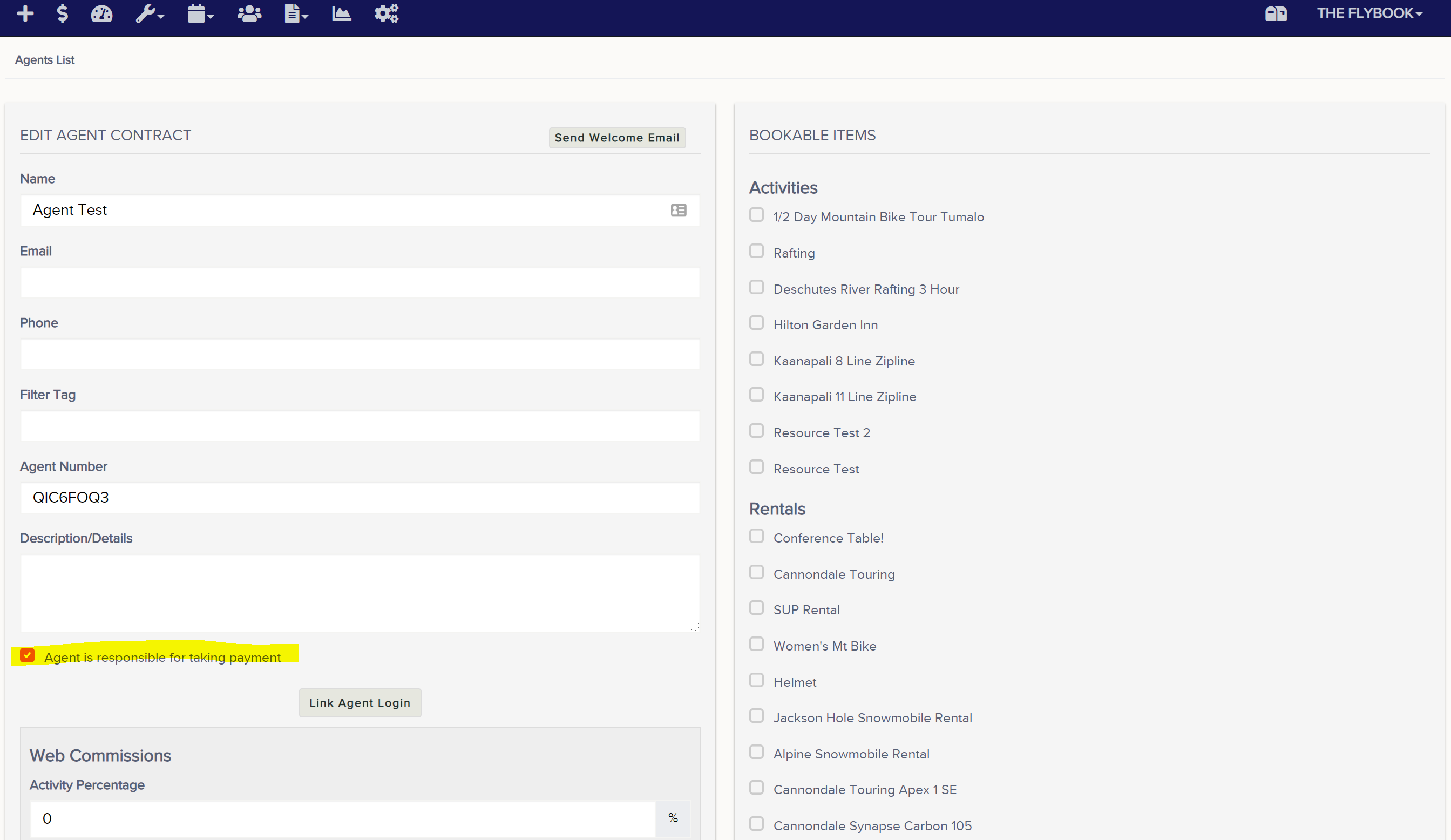Viewport: 1451px width, 840px height.
Task: Check SUP Rental checkbox
Action: click(x=757, y=608)
